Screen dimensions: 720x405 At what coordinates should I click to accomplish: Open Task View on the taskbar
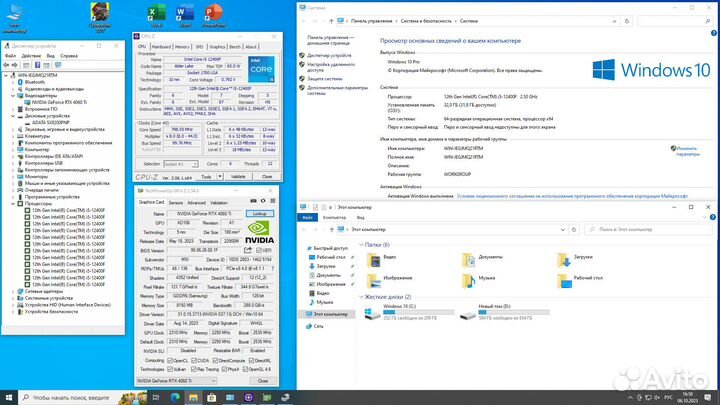pyautogui.click(x=156, y=397)
